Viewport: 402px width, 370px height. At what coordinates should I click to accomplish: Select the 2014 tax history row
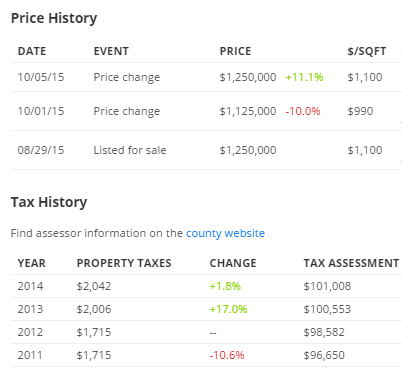pyautogui.click(x=206, y=286)
